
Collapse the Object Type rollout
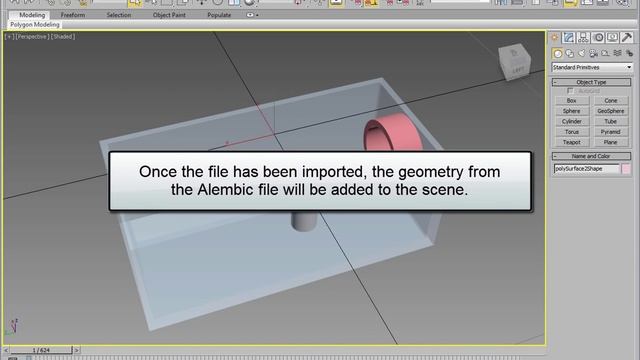tap(591, 82)
